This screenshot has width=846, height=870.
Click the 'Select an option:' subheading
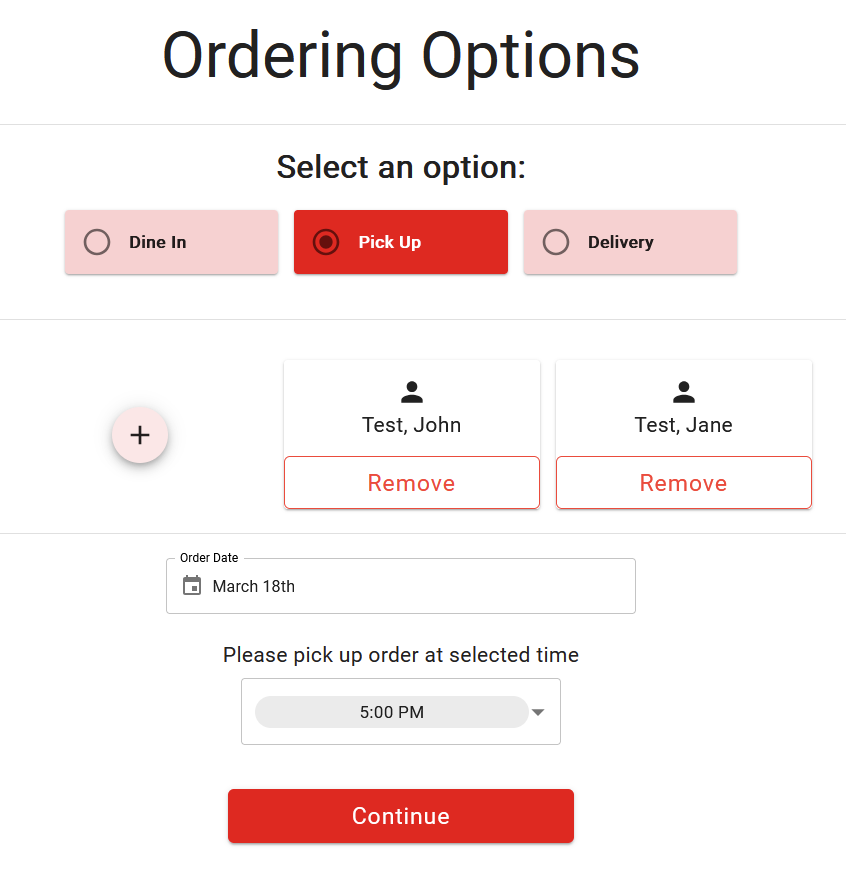pyautogui.click(x=401, y=167)
